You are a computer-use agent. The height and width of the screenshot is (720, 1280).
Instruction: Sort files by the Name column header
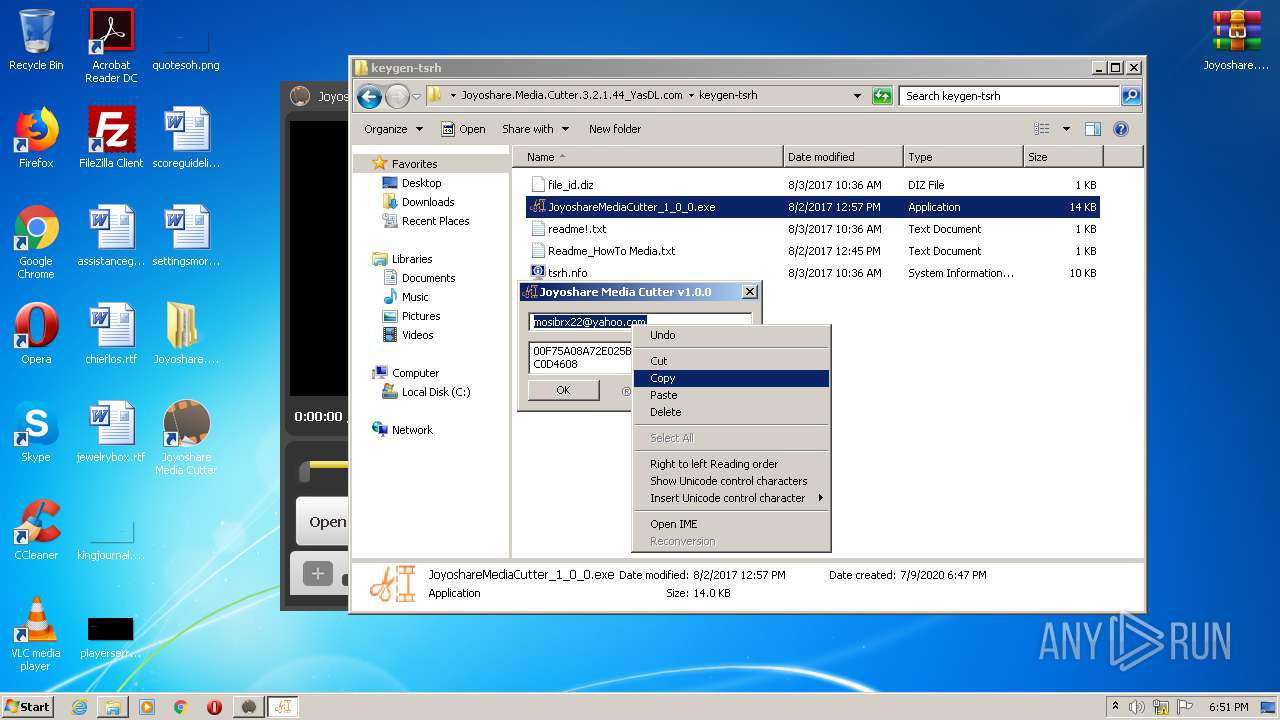tap(647, 157)
